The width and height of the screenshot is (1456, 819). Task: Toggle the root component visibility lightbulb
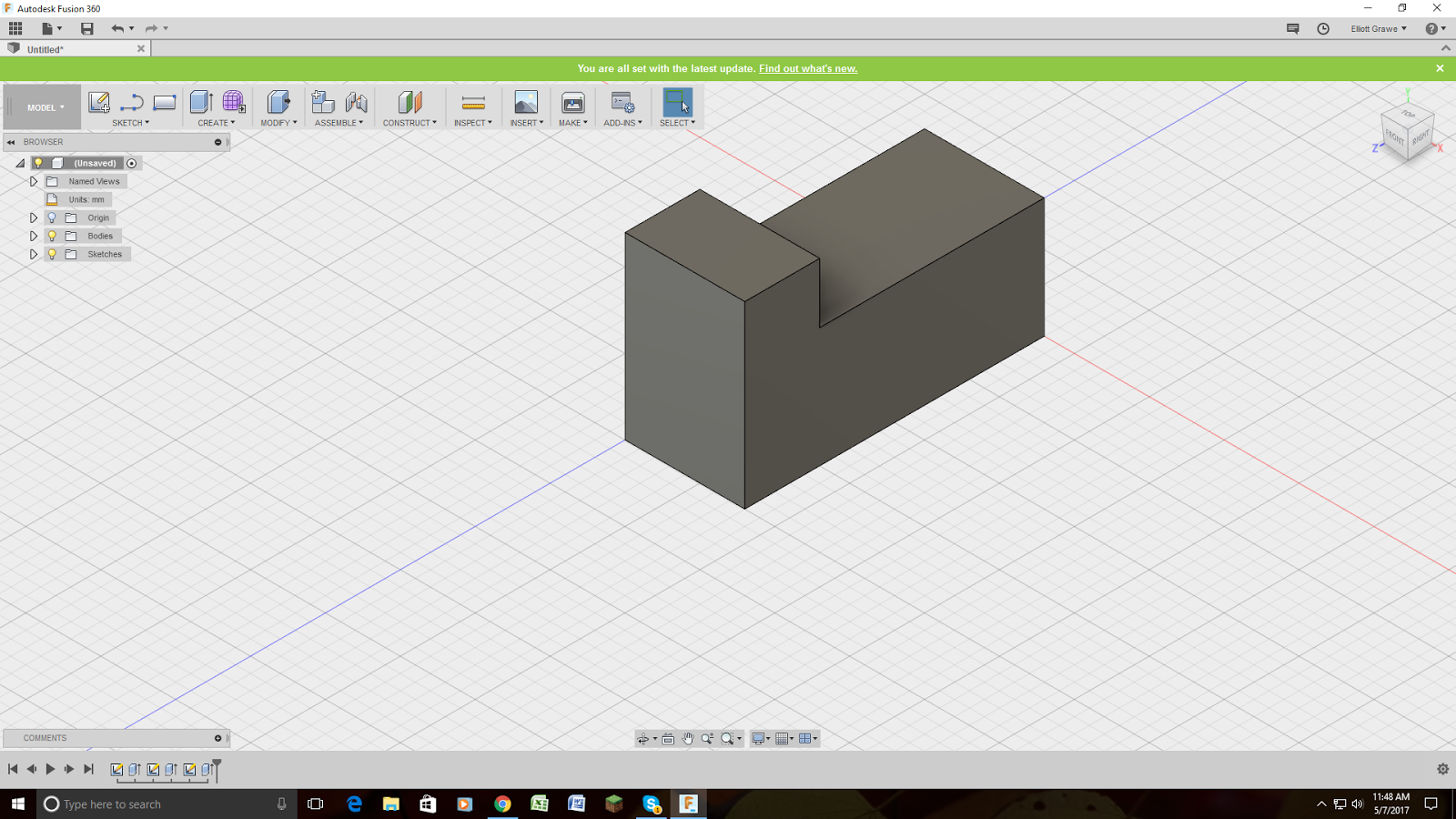click(38, 163)
